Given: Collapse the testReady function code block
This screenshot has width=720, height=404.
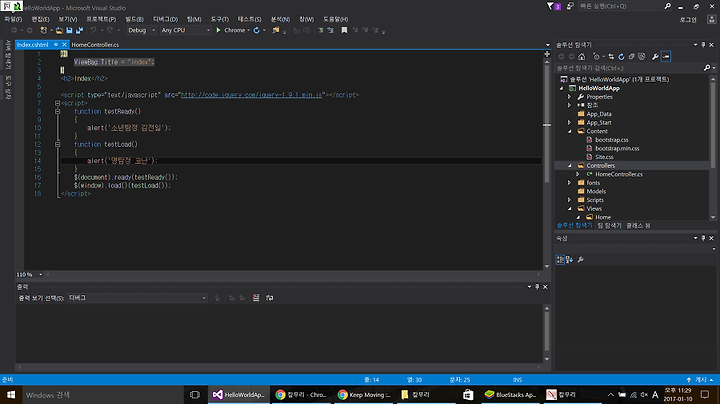Looking at the screenshot, I should tap(57, 111).
